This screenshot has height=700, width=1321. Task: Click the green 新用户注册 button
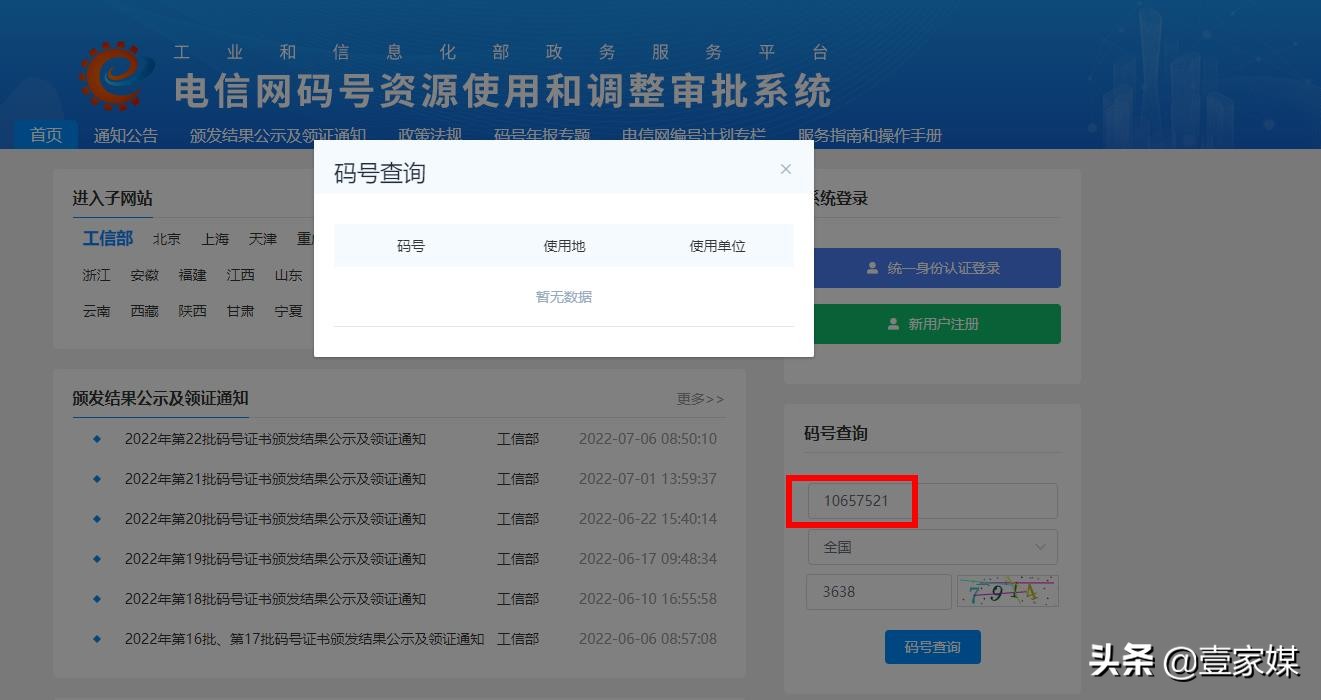click(932, 323)
